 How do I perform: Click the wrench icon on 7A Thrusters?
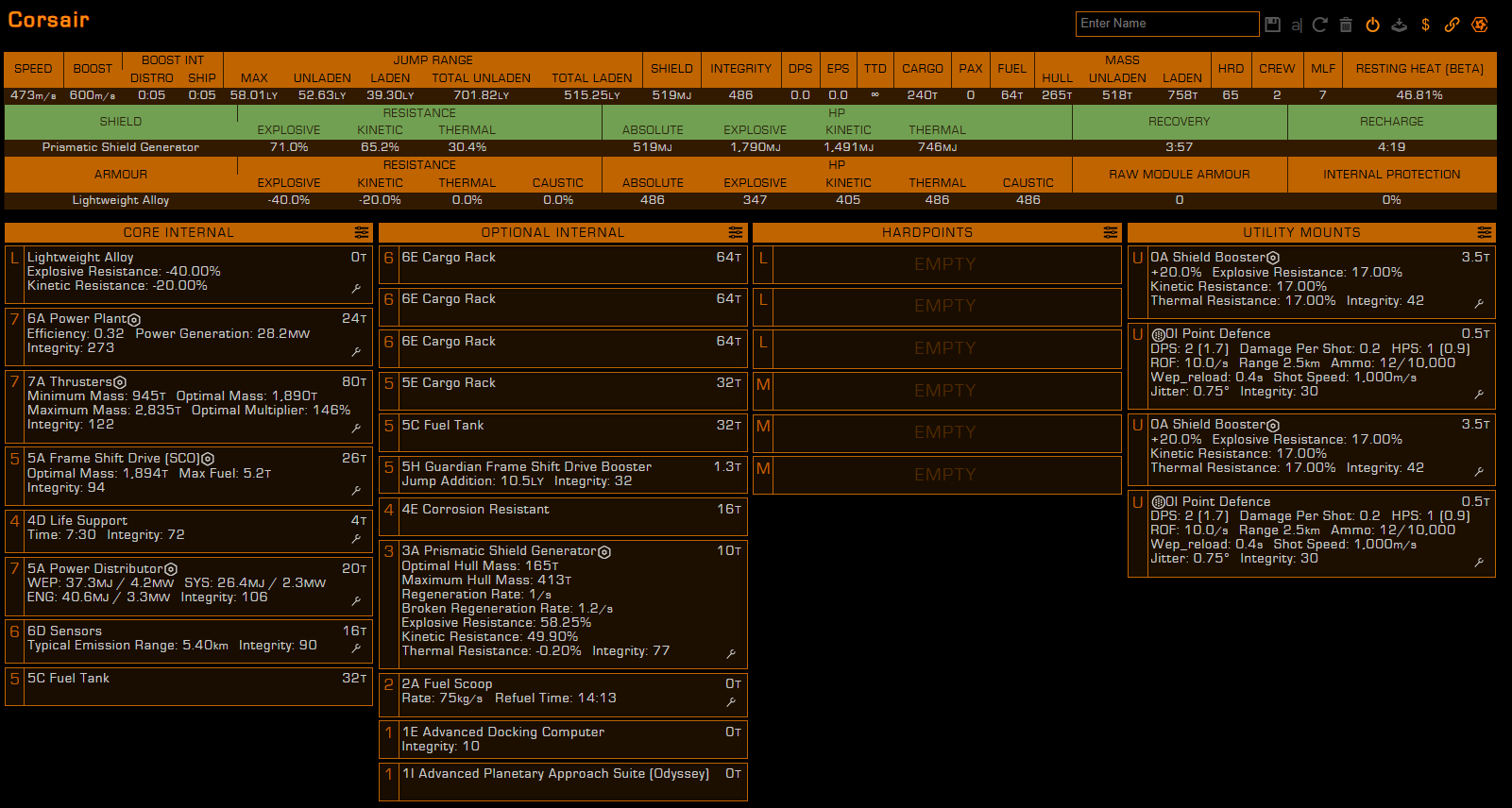click(x=356, y=428)
